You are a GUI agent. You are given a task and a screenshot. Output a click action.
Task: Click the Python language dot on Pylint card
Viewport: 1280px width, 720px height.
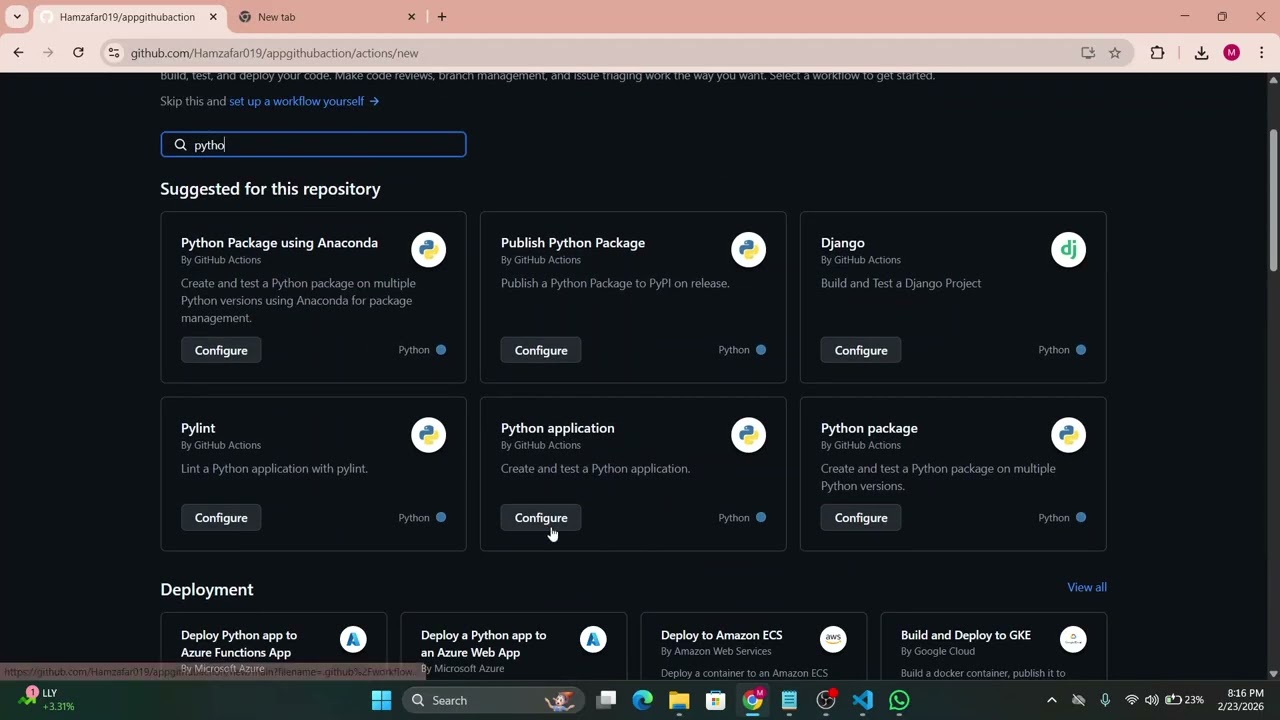[x=441, y=518]
